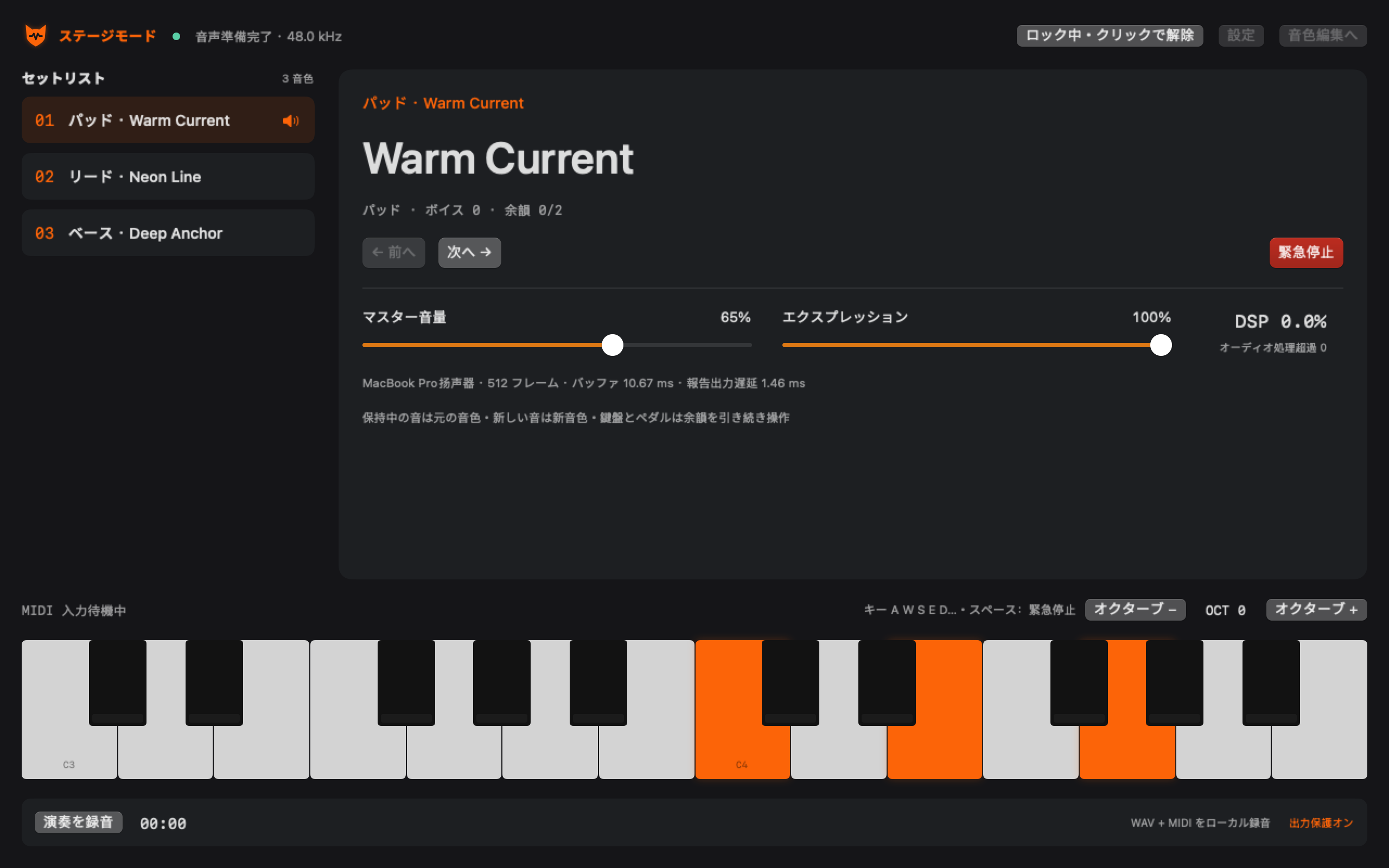This screenshot has width=1389, height=868.
Task: Click the C#4 black key beside C4
Action: pyautogui.click(x=790, y=682)
